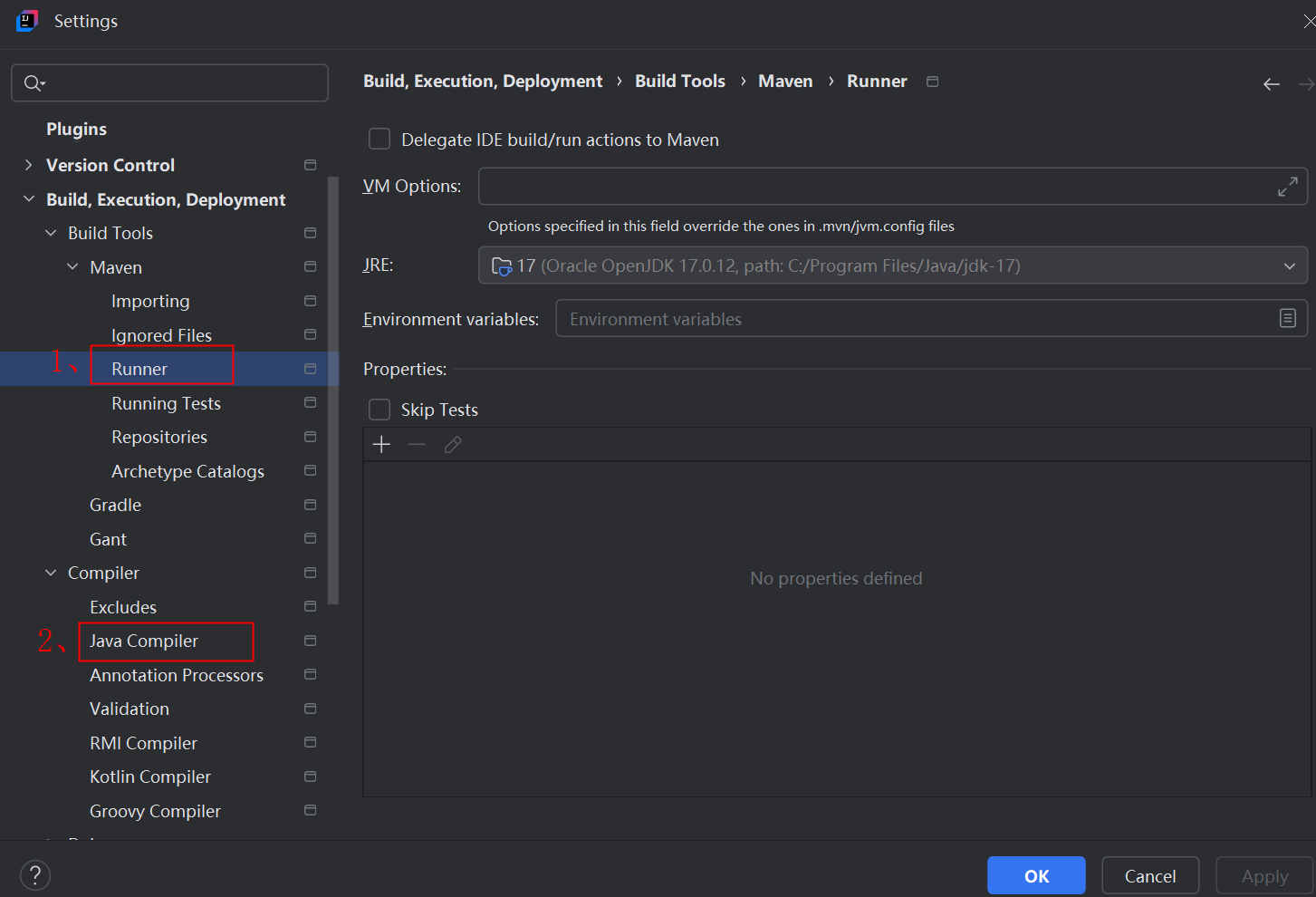Image resolution: width=1316 pixels, height=897 pixels.
Task: Open the Groovy Compiler page
Action: tap(155, 811)
